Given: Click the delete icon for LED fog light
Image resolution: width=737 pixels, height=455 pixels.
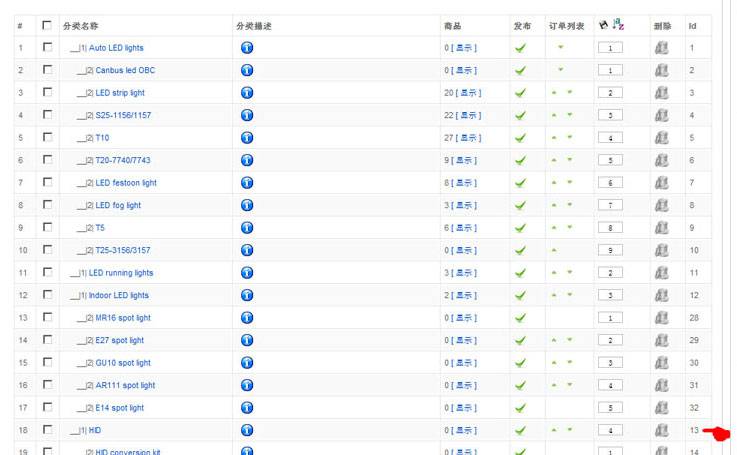Looking at the screenshot, I should (x=661, y=205).
